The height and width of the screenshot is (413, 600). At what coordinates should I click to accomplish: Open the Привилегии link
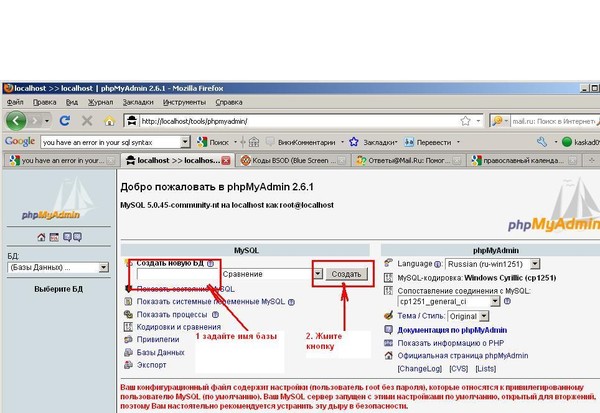[x=158, y=340]
